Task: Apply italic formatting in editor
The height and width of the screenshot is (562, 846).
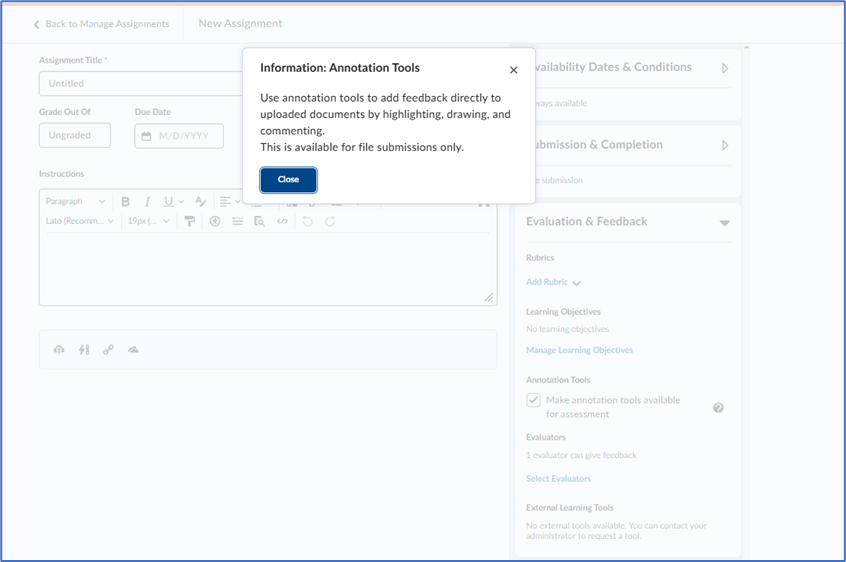Action: (x=147, y=202)
